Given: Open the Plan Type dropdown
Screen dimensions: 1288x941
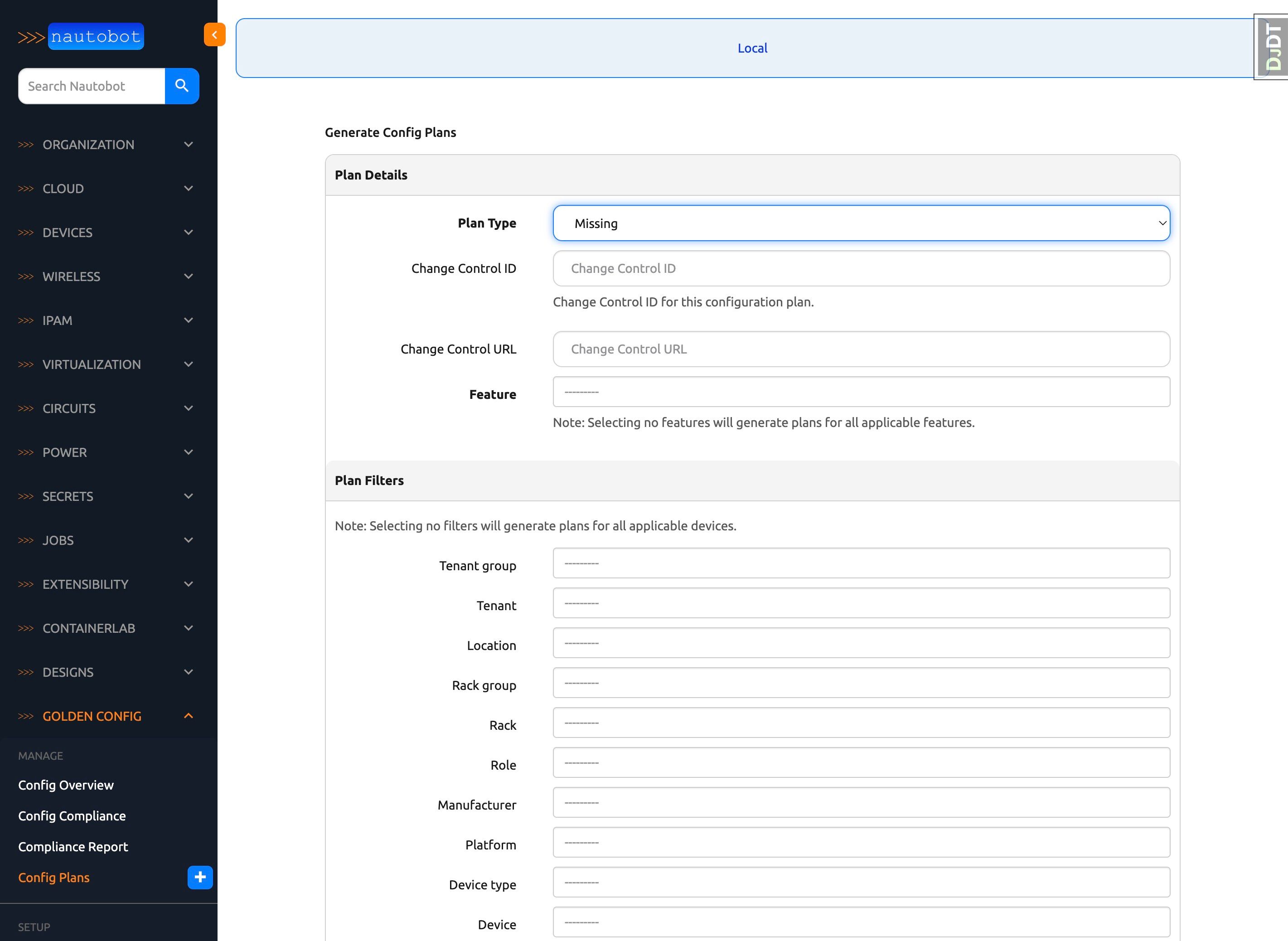Looking at the screenshot, I should pos(861,223).
